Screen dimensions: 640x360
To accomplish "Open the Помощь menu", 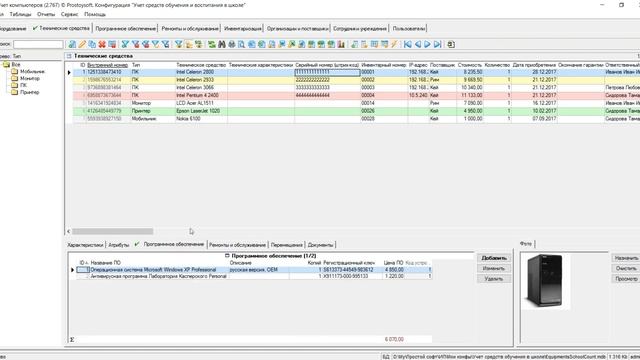I will [95, 14].
